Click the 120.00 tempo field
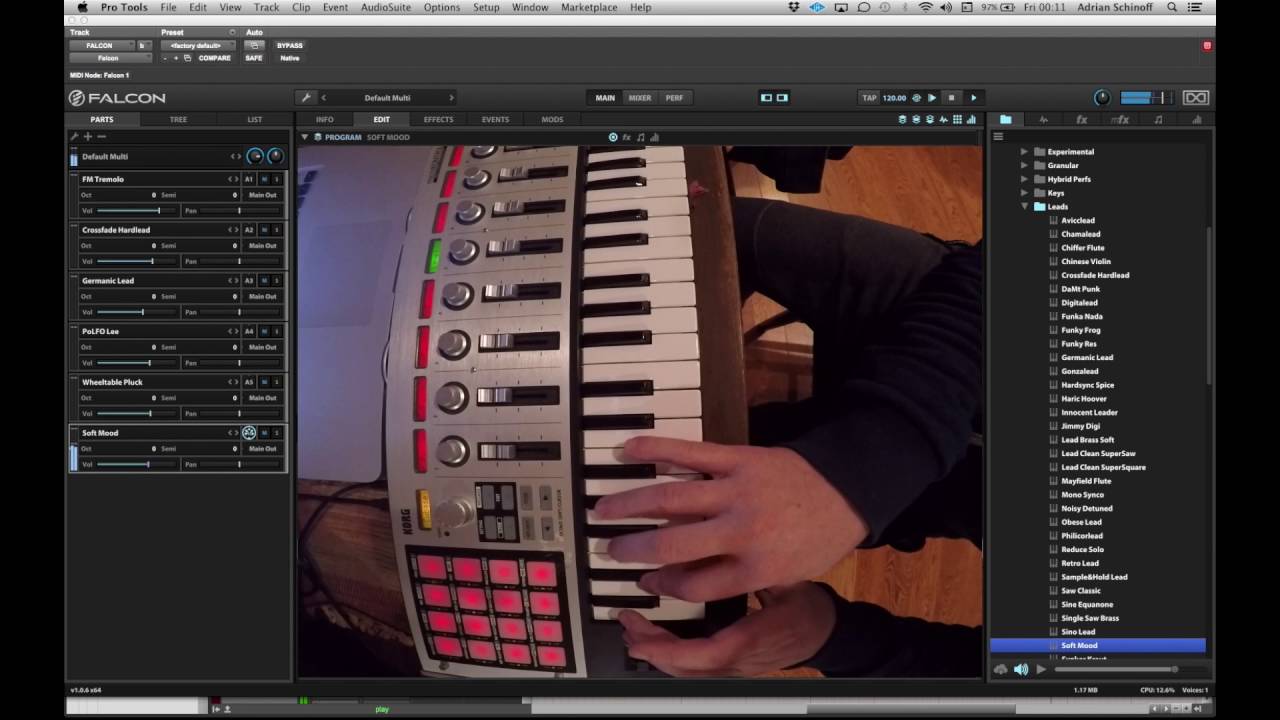Viewport: 1280px width, 720px height. point(894,97)
